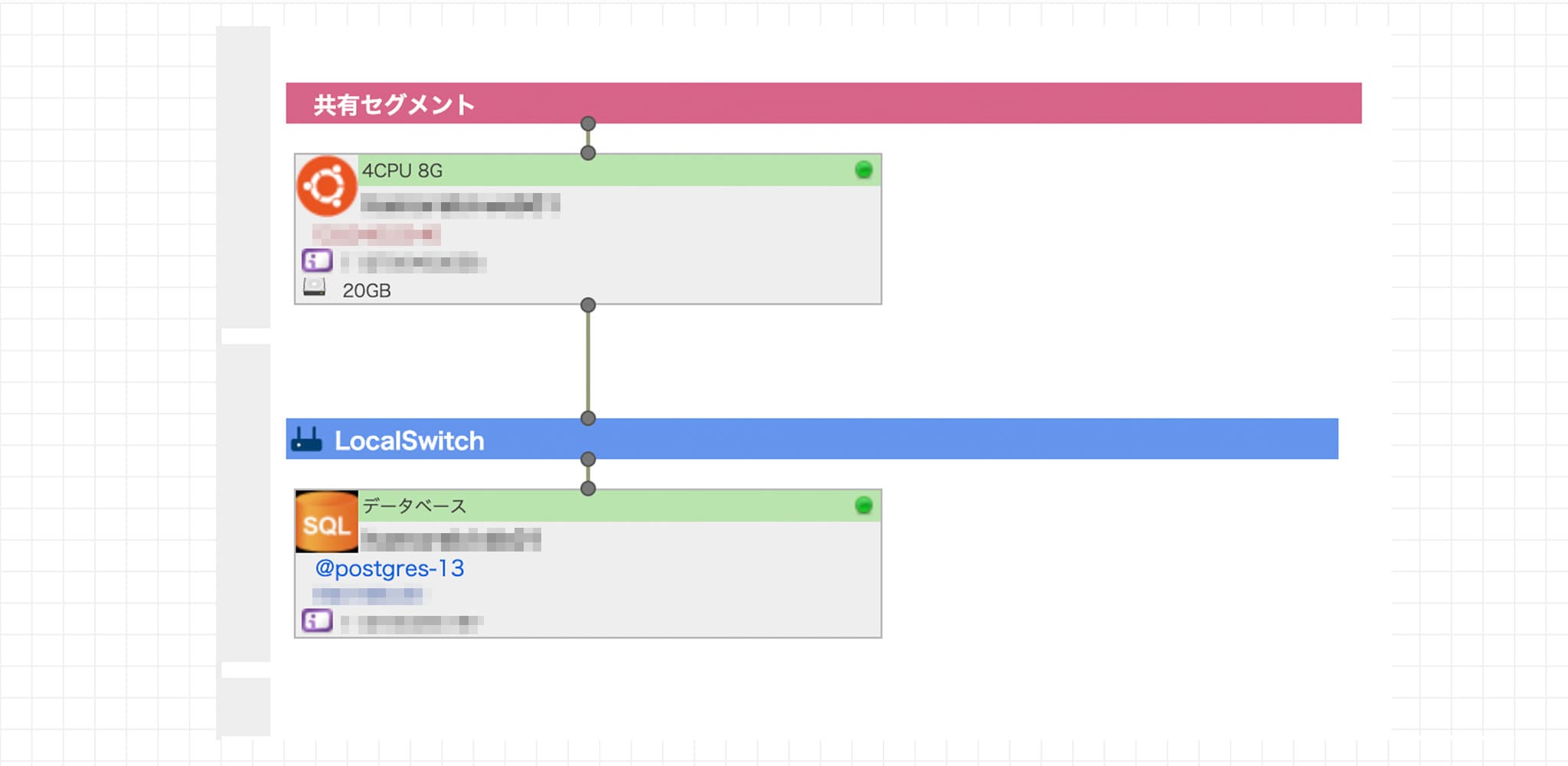Click connector node atop the 4CPU server
The height and width of the screenshot is (766, 1568).
coord(588,153)
